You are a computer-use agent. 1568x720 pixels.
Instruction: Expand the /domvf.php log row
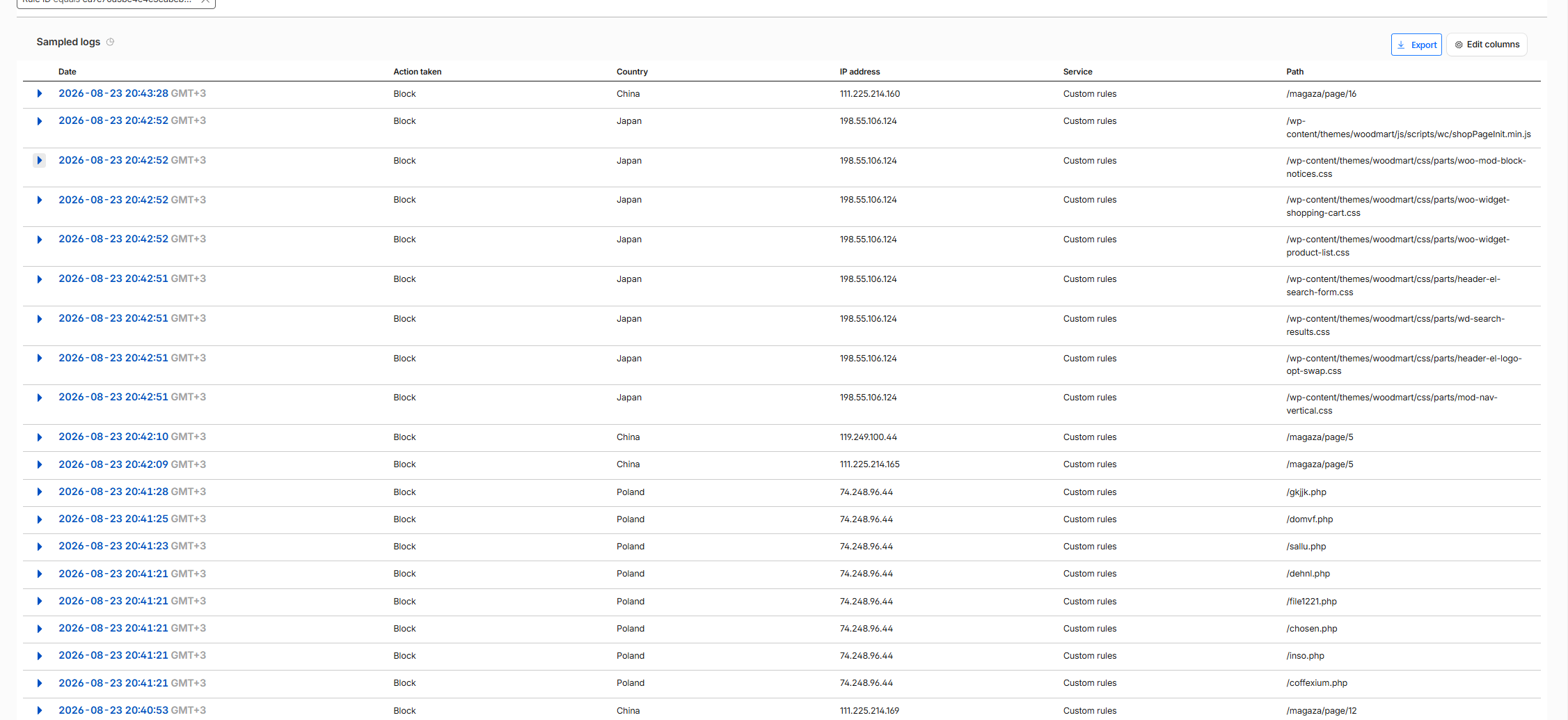click(40, 519)
